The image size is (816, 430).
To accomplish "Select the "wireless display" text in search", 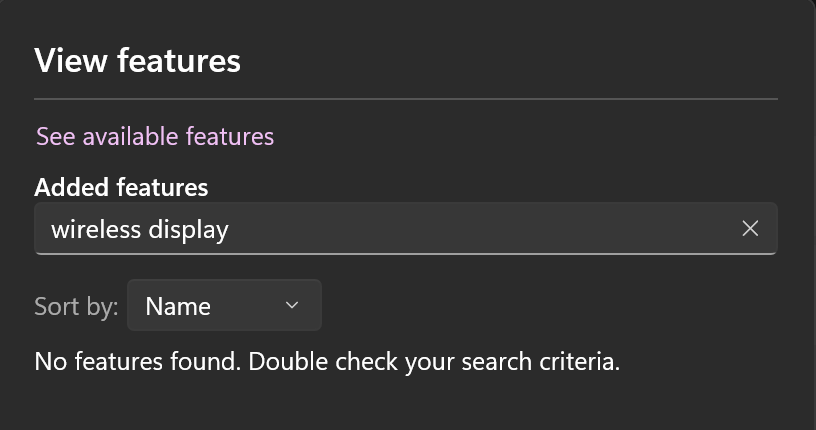I will [140, 229].
